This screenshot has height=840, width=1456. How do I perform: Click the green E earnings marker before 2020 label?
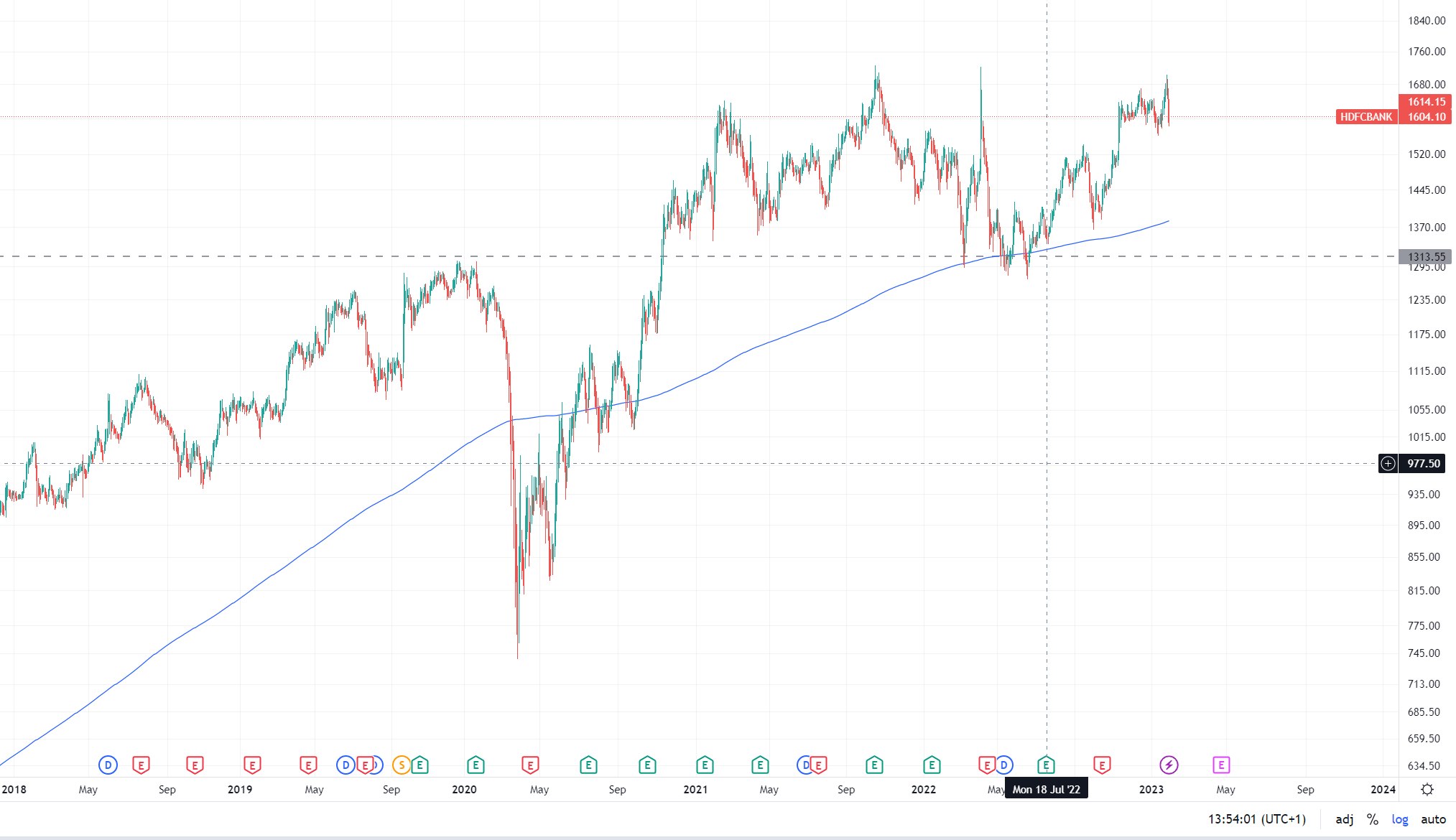(474, 765)
